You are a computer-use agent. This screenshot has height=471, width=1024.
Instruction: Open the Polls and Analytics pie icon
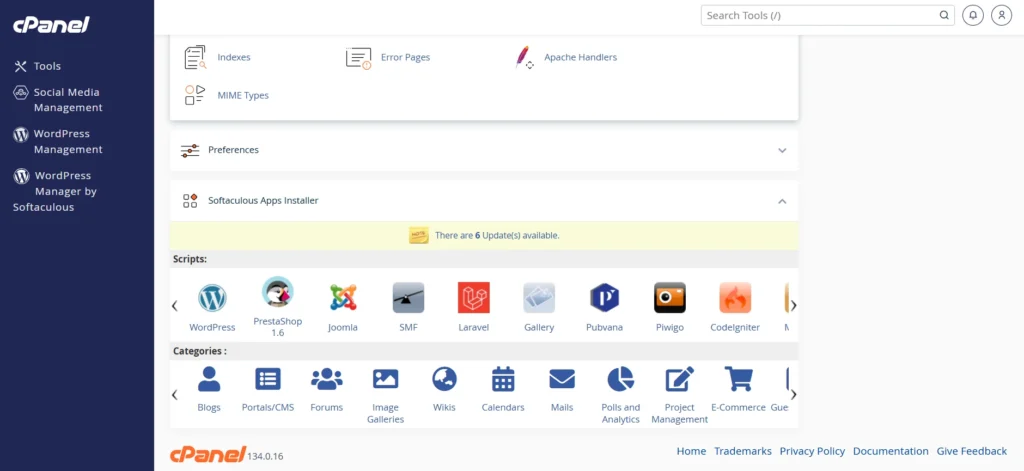point(620,379)
